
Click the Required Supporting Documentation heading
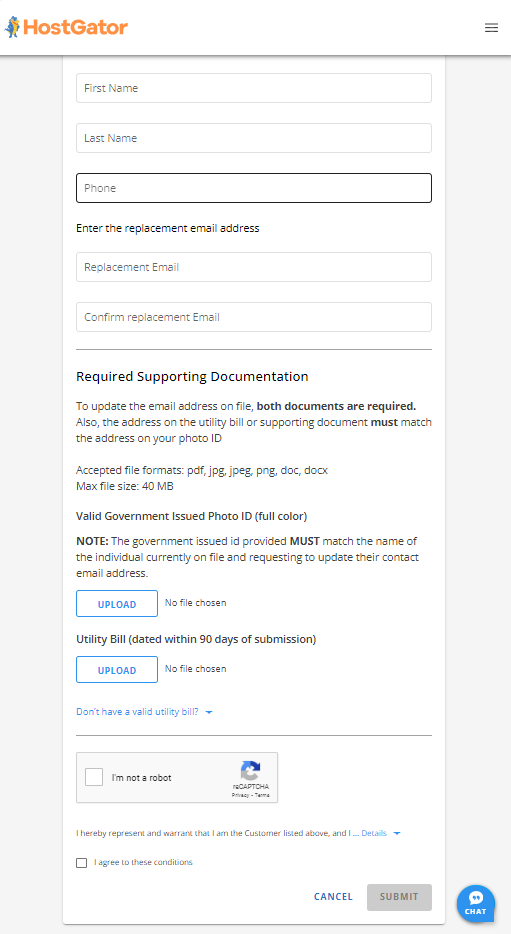pos(192,376)
